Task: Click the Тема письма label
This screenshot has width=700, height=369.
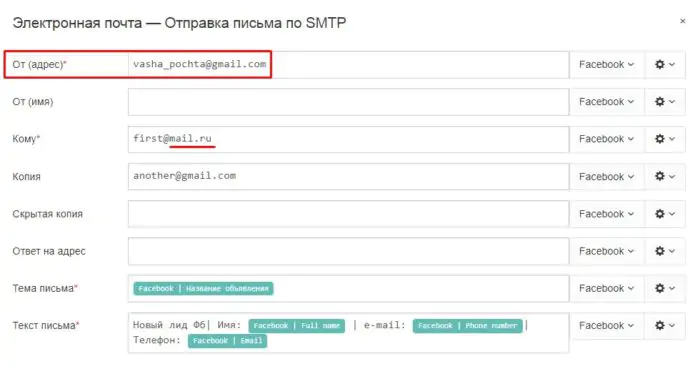Action: point(45,288)
